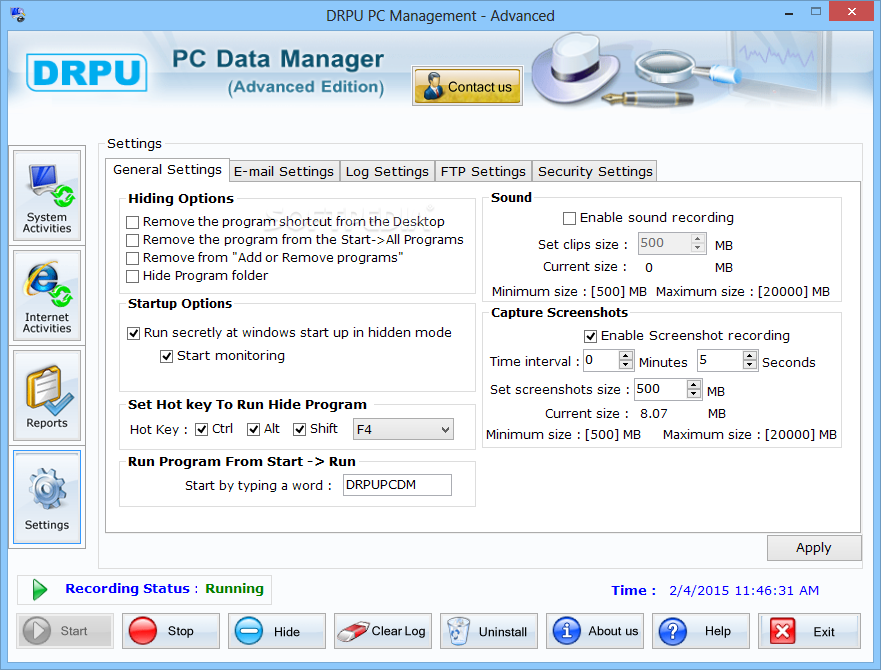Click the Clear Log eraser icon
This screenshot has height=670, width=881.
pos(352,632)
